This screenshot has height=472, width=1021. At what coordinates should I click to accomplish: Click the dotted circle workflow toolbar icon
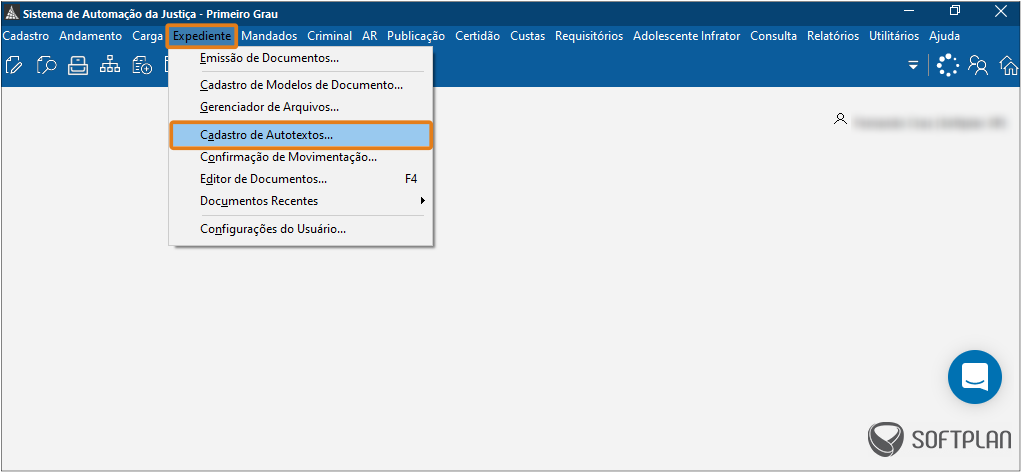pyautogui.click(x=948, y=66)
